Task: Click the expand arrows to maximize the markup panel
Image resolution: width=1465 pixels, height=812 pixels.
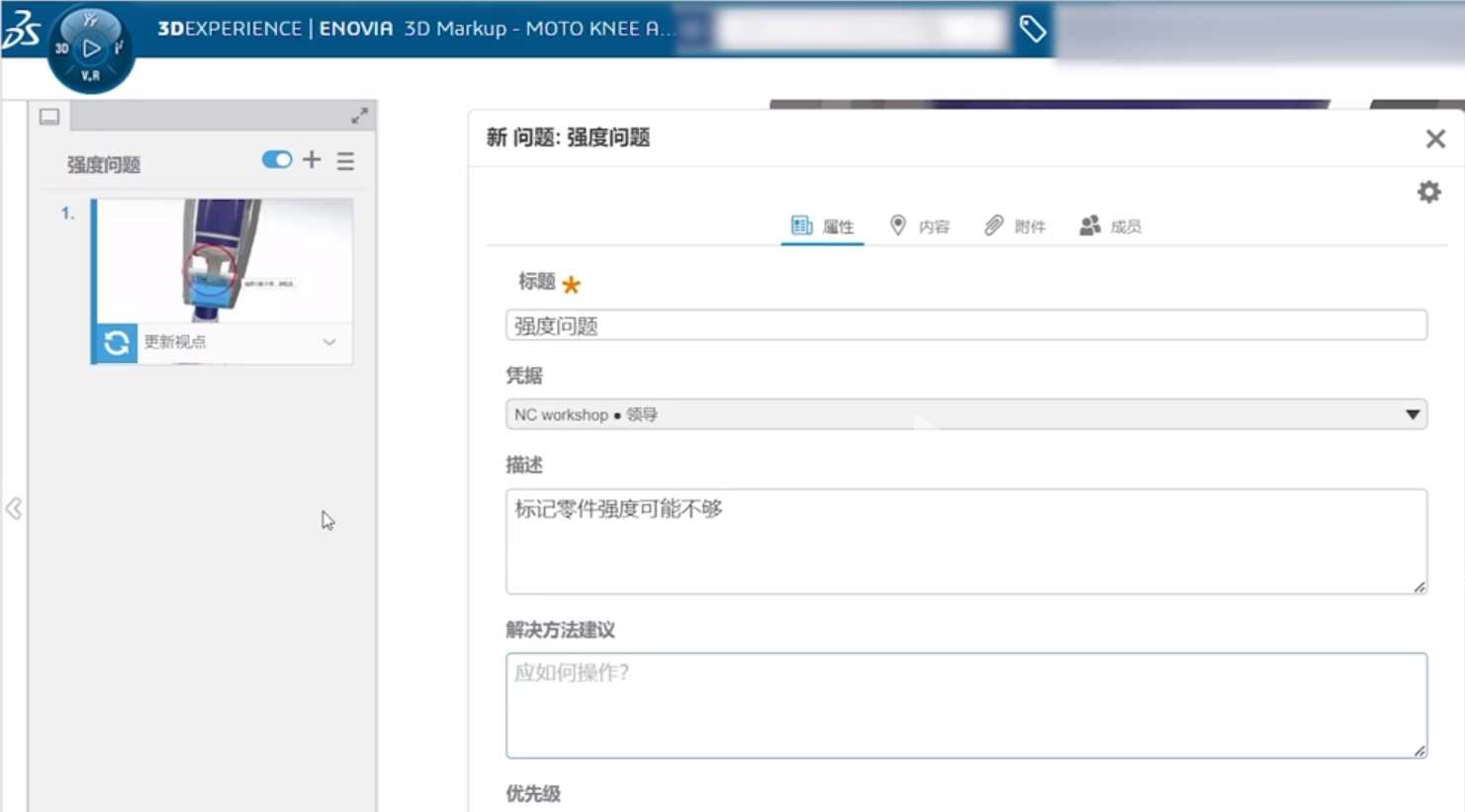Action: point(360,115)
